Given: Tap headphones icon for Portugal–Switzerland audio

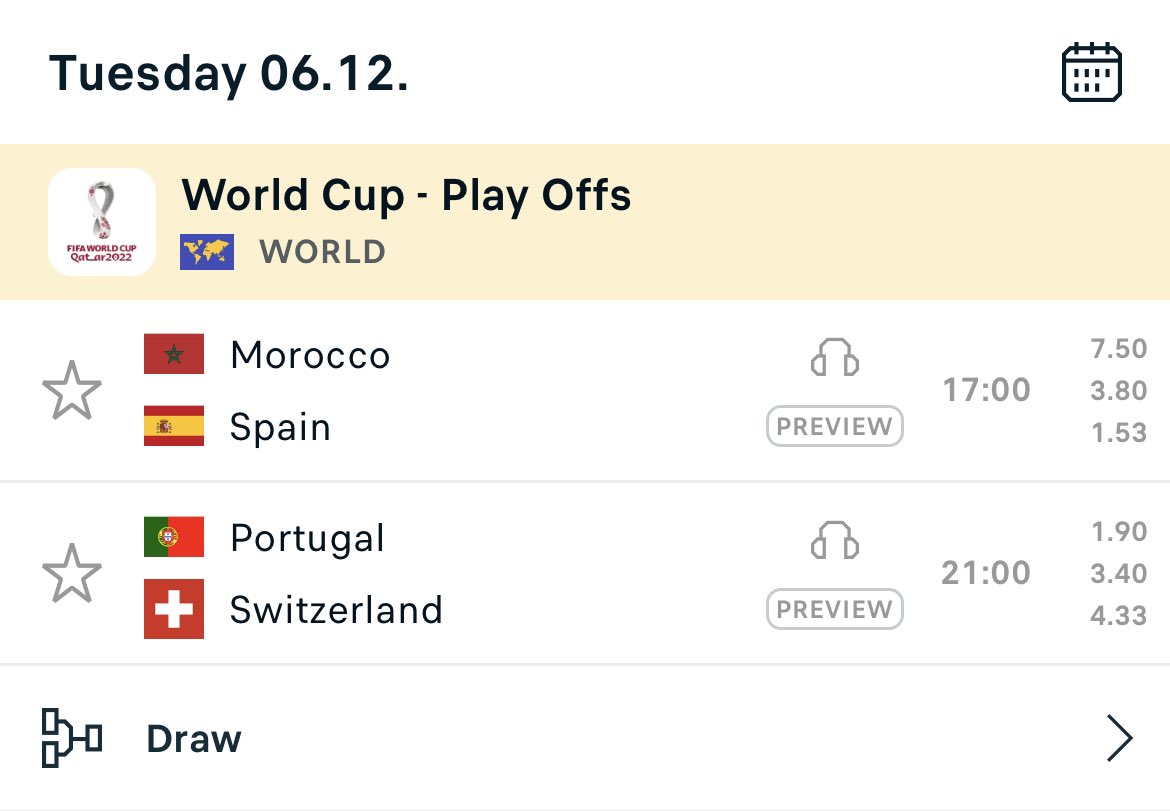Looking at the screenshot, I should click(x=834, y=539).
